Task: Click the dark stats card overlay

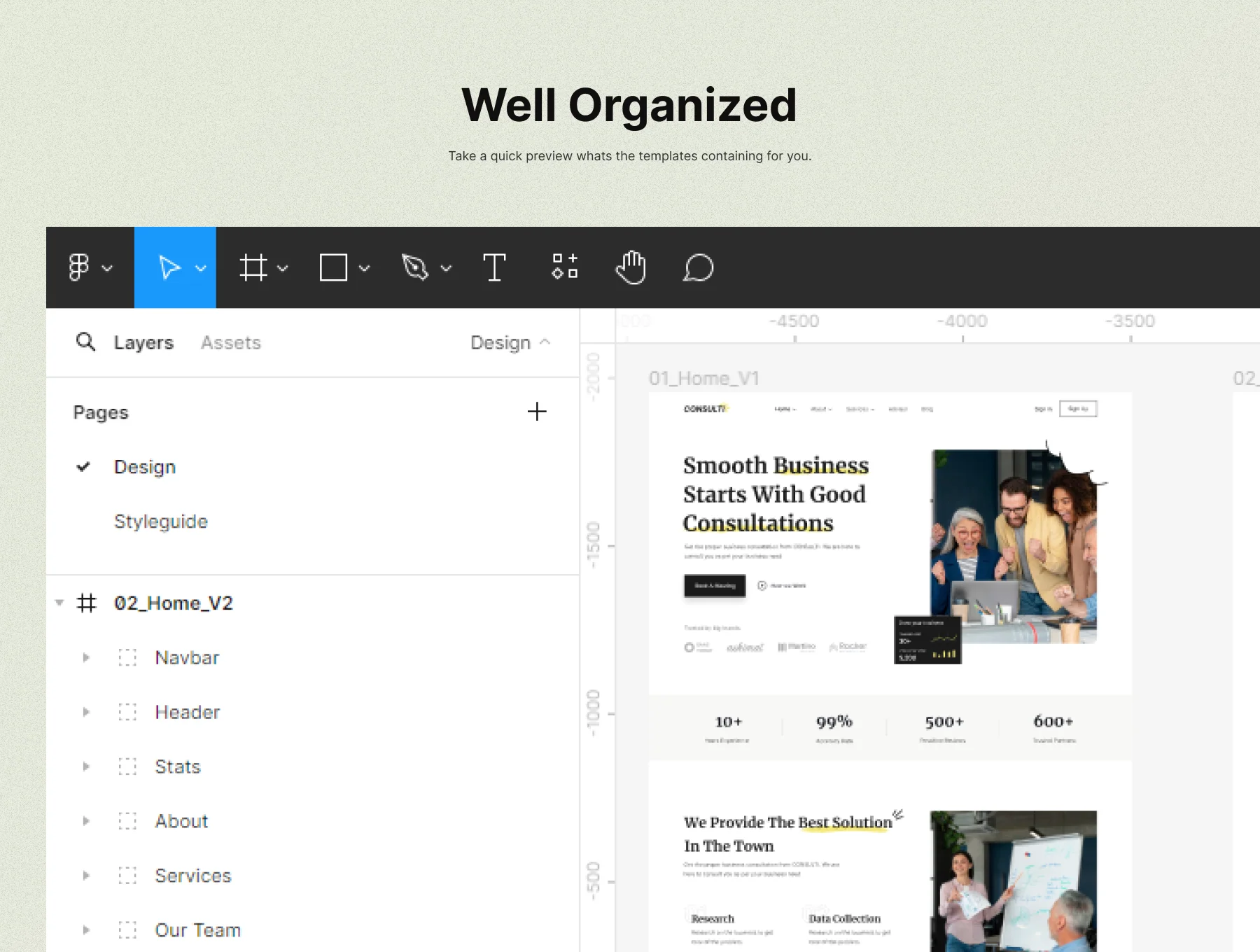Action: 927,640
